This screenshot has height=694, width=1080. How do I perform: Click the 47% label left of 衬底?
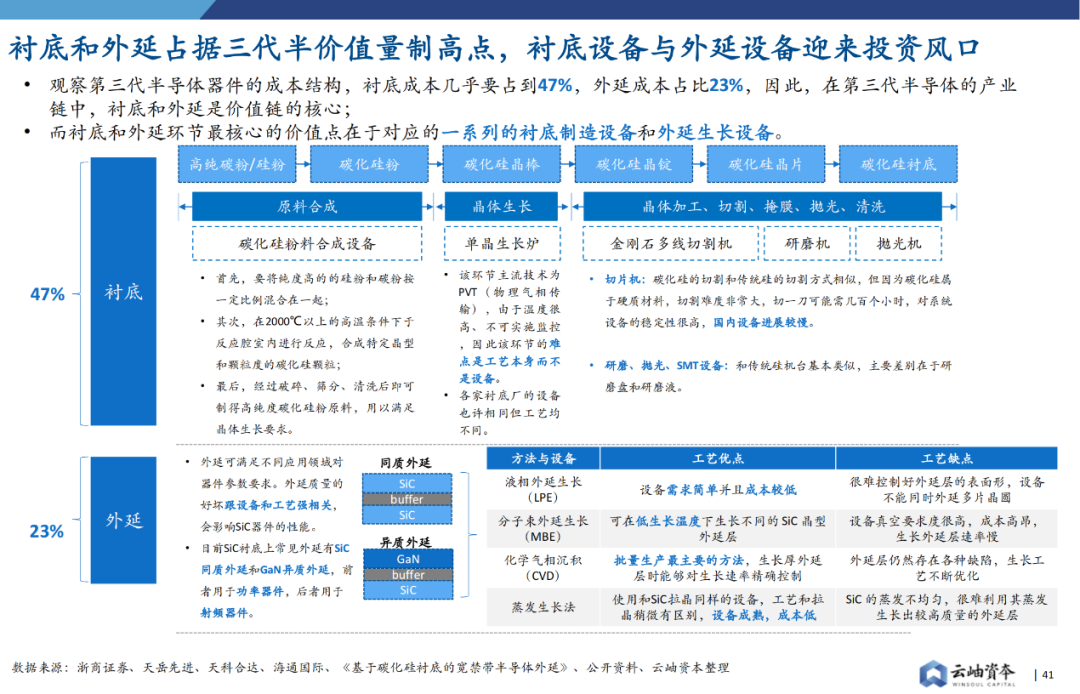tap(47, 294)
